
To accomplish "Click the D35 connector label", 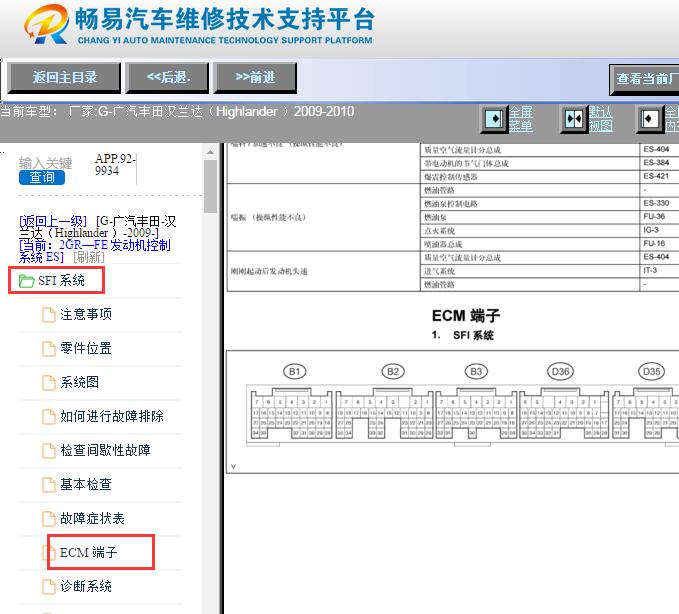I will click(x=651, y=372).
